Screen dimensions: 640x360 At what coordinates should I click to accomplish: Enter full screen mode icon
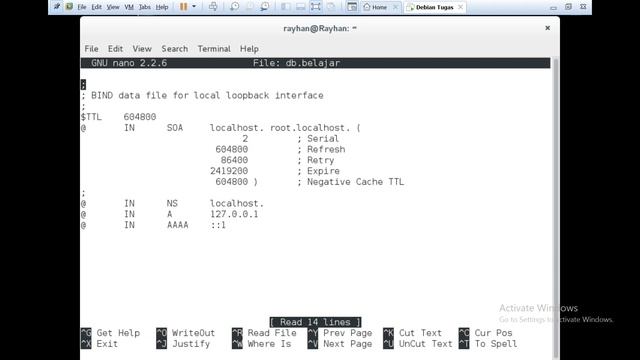tap(316, 7)
